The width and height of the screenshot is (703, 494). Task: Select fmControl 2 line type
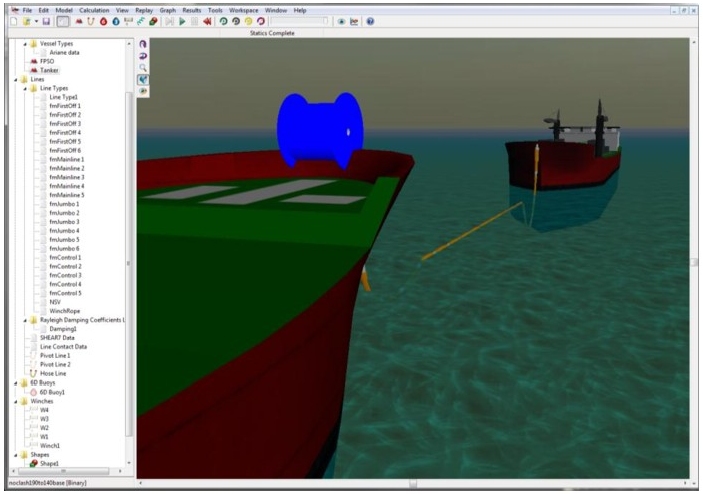65,266
